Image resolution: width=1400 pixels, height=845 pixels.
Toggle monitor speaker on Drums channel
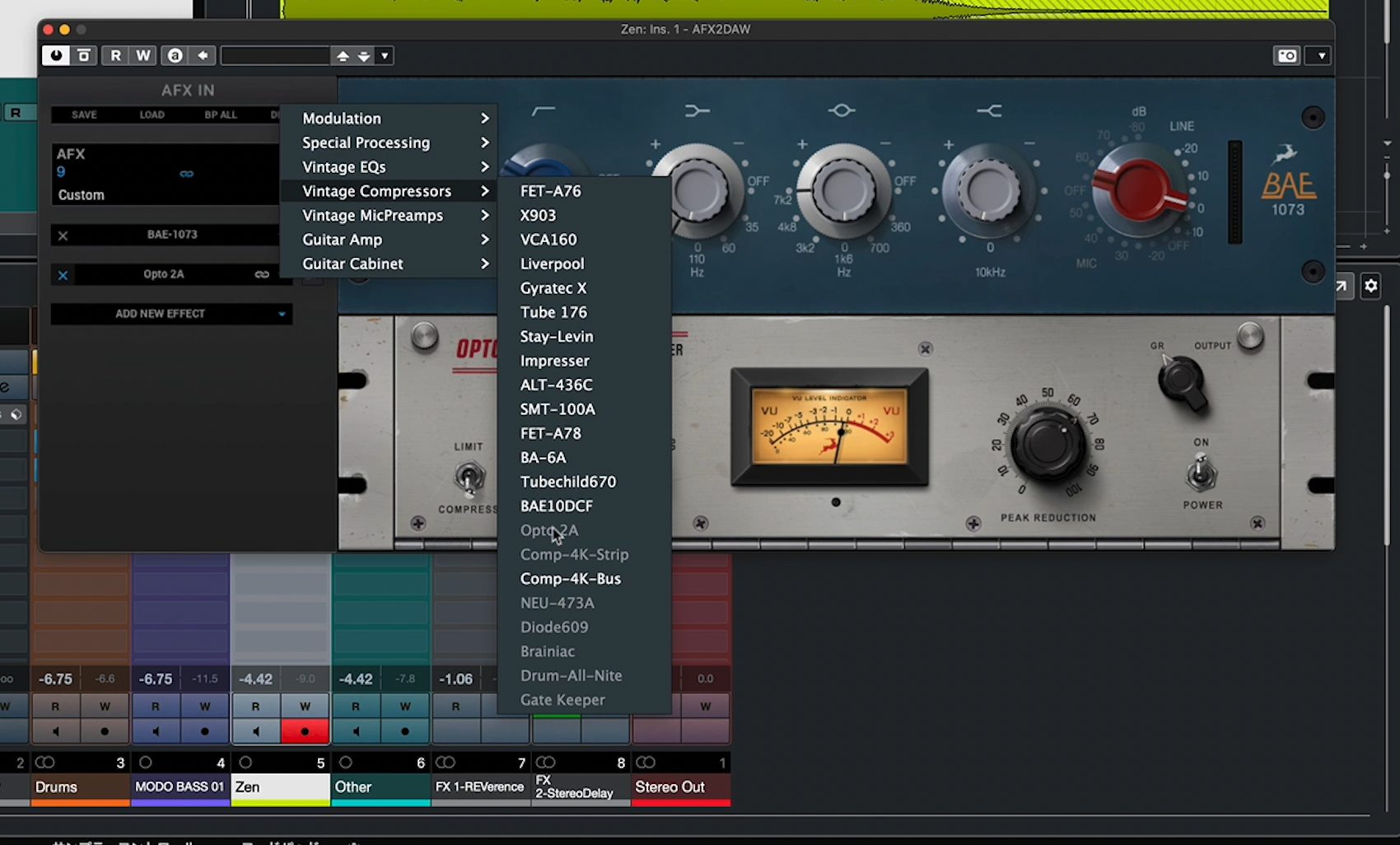55,731
